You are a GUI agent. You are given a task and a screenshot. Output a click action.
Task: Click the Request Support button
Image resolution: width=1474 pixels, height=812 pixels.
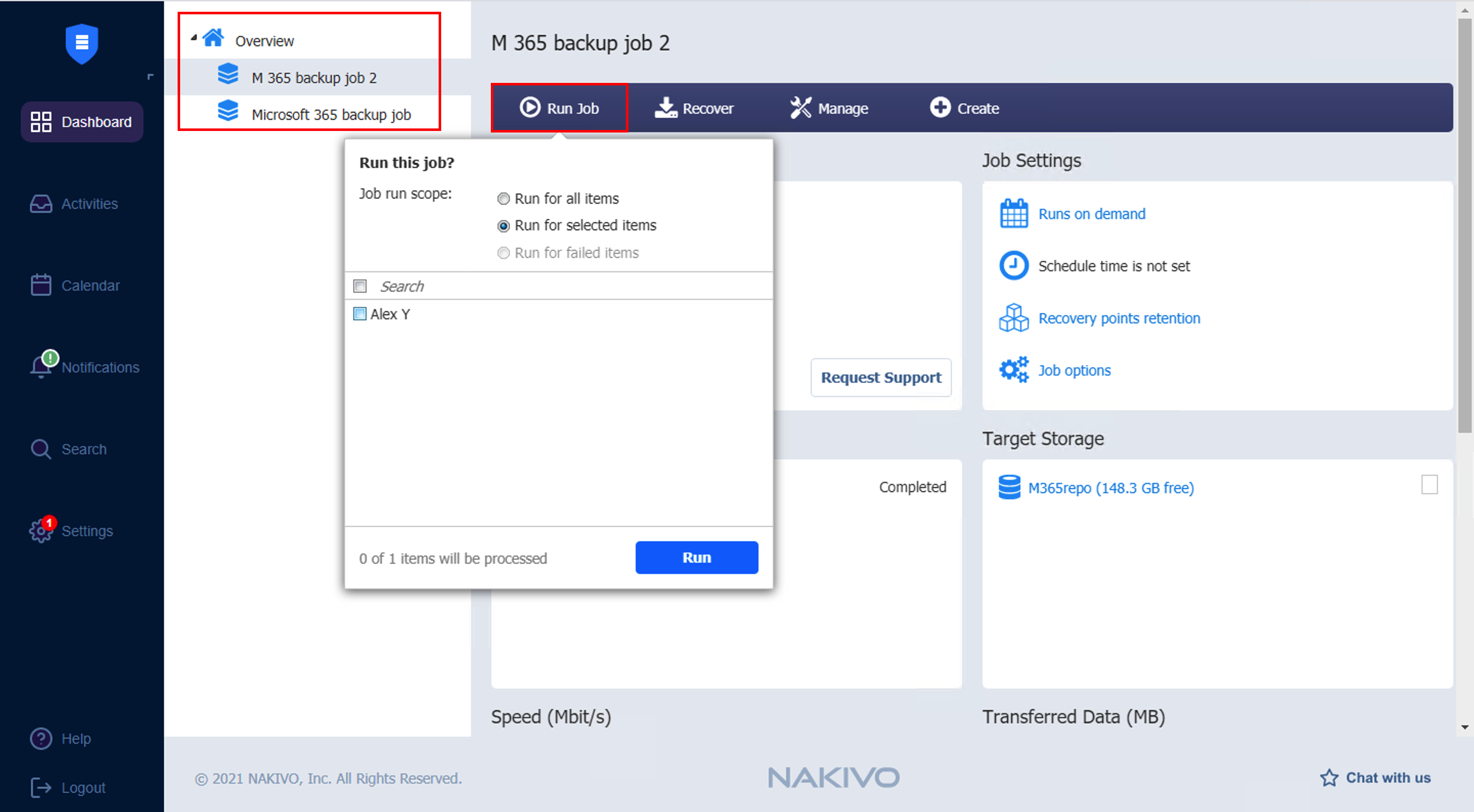[880, 377]
